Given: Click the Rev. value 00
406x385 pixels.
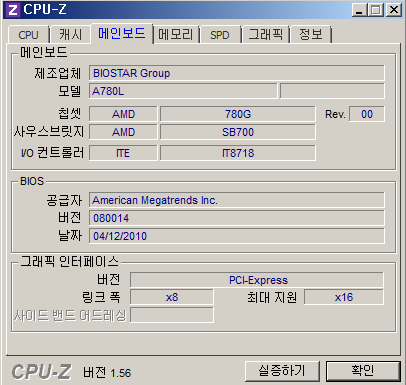Looking at the screenshot, I should coord(367,114).
